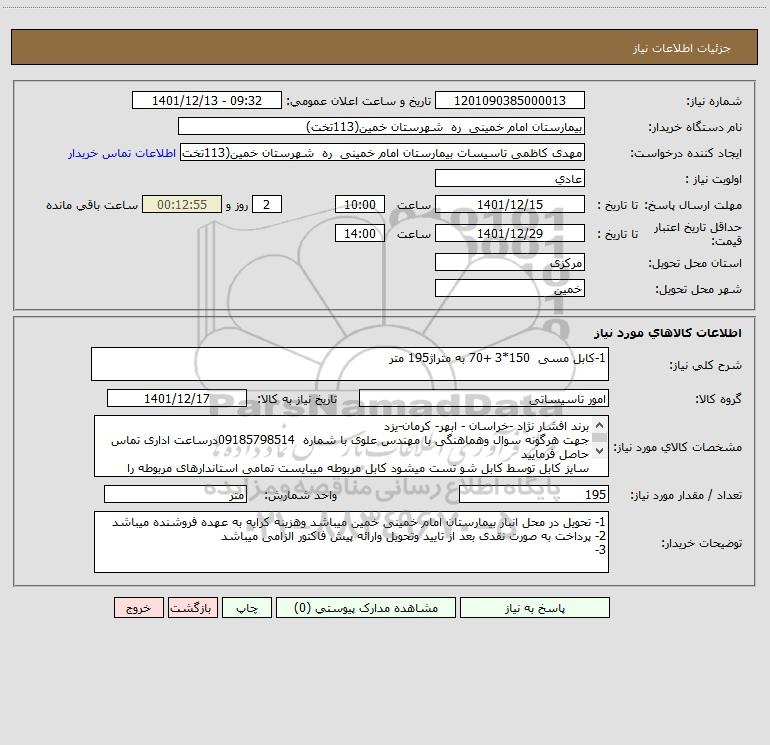Viewport: 770px width, 745px height.
Task: Click delivery city field خمین
Action: (510, 288)
